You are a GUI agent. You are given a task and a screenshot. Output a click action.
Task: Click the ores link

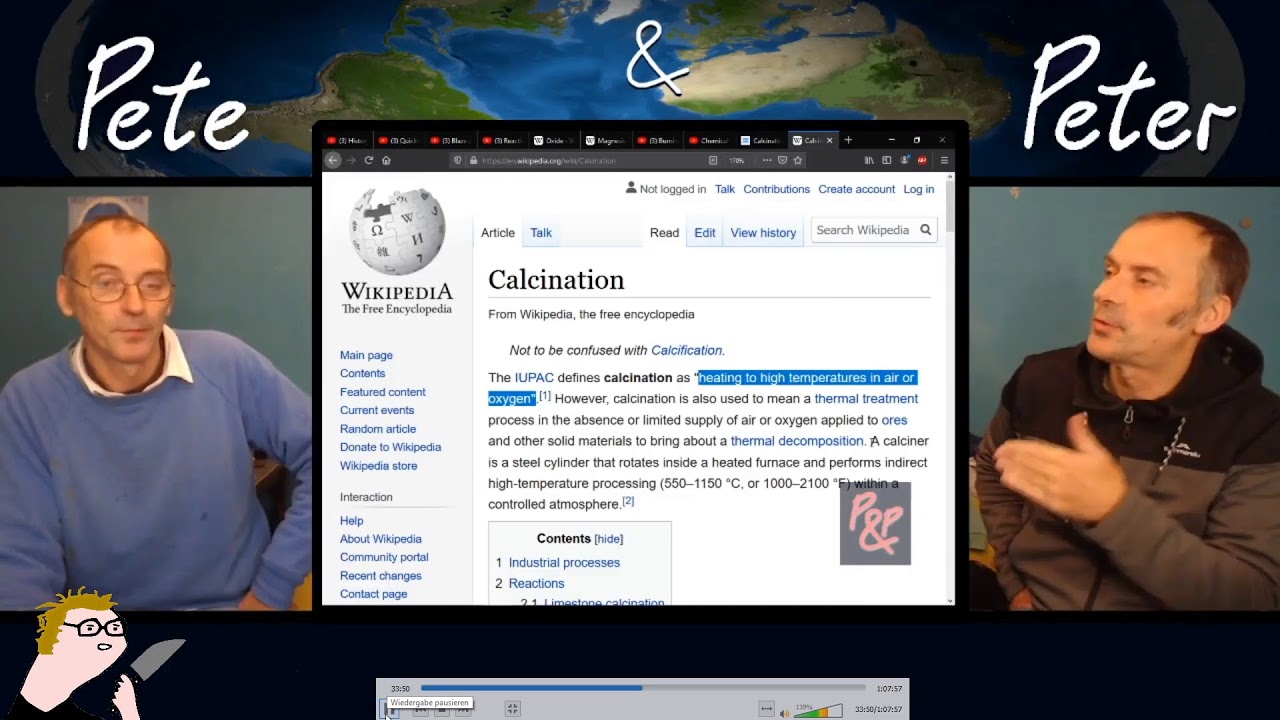tap(894, 420)
